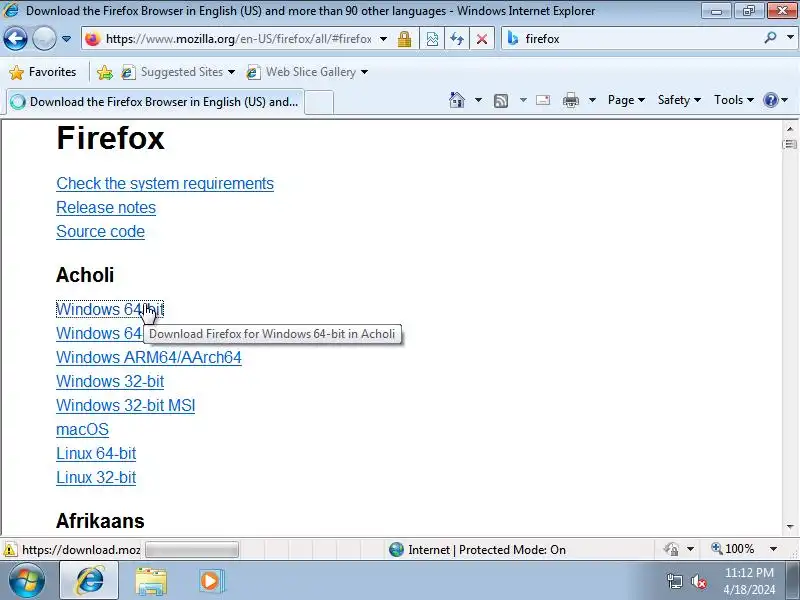The width and height of the screenshot is (800, 600).
Task: Click the privacy report status icon
Action: [x=671, y=549]
